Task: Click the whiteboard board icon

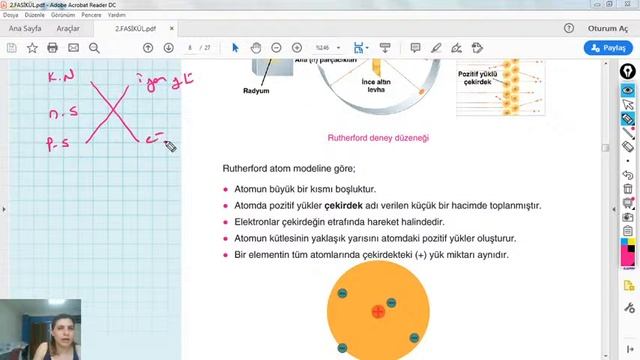Action: (628, 203)
